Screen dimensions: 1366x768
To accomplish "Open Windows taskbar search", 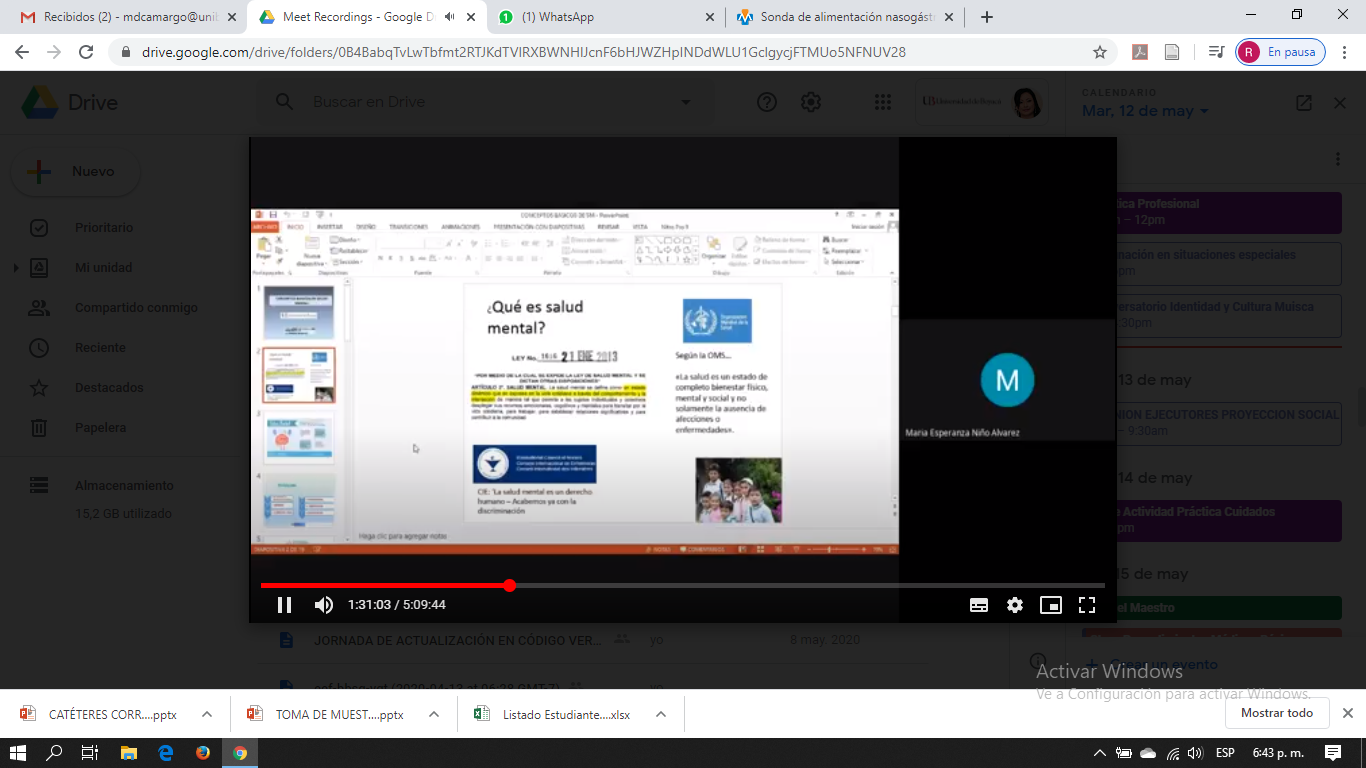I will (x=54, y=752).
